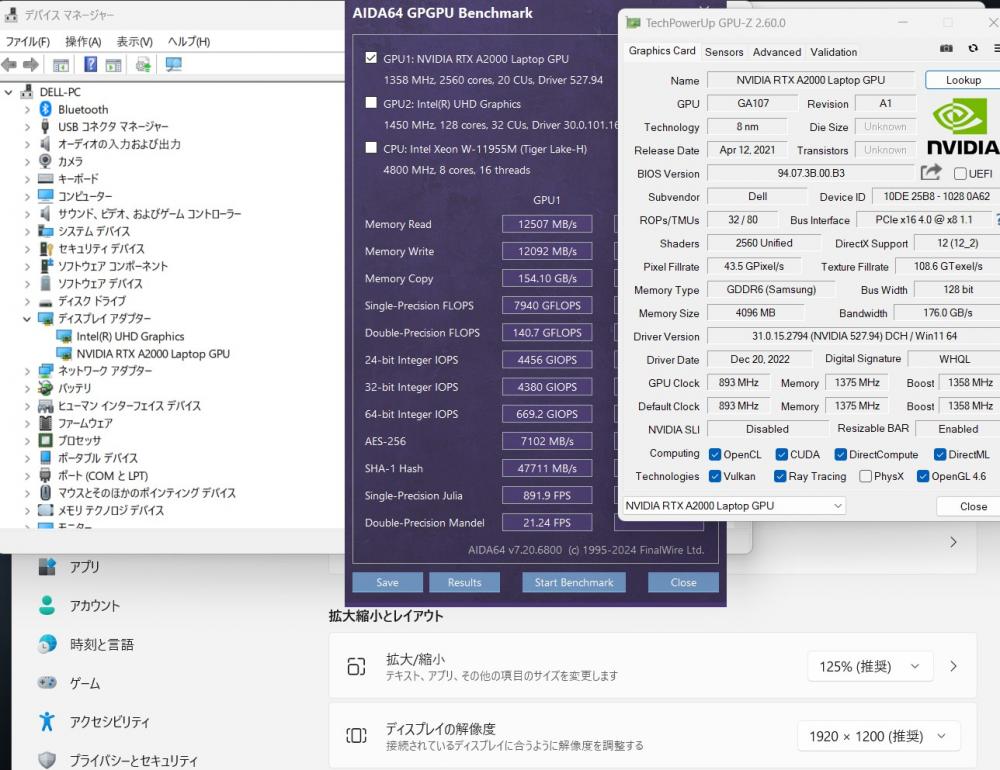Toggle the UEFI checkbox in GPU-Z

[x=960, y=174]
